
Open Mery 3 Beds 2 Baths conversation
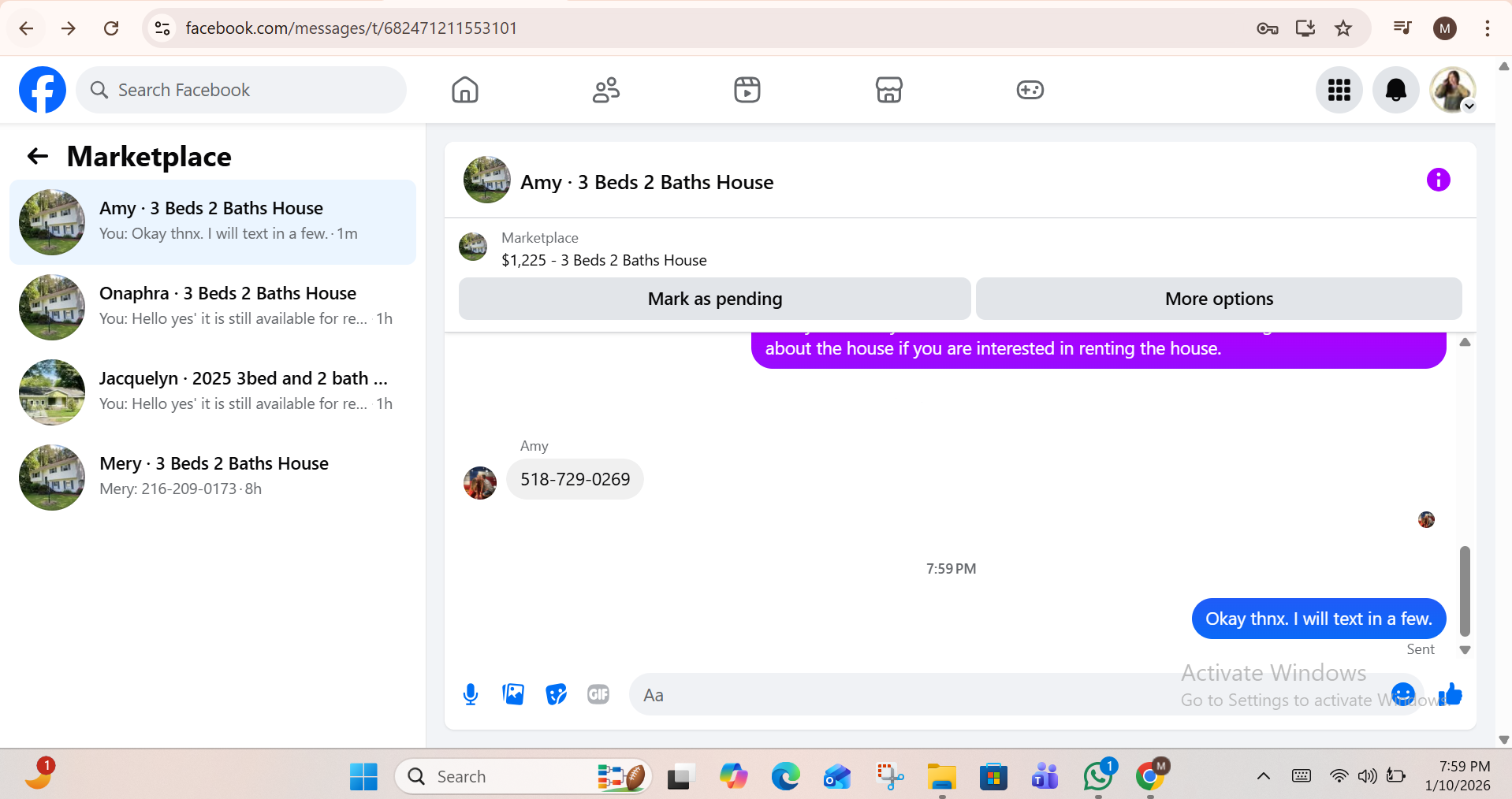[213, 478]
